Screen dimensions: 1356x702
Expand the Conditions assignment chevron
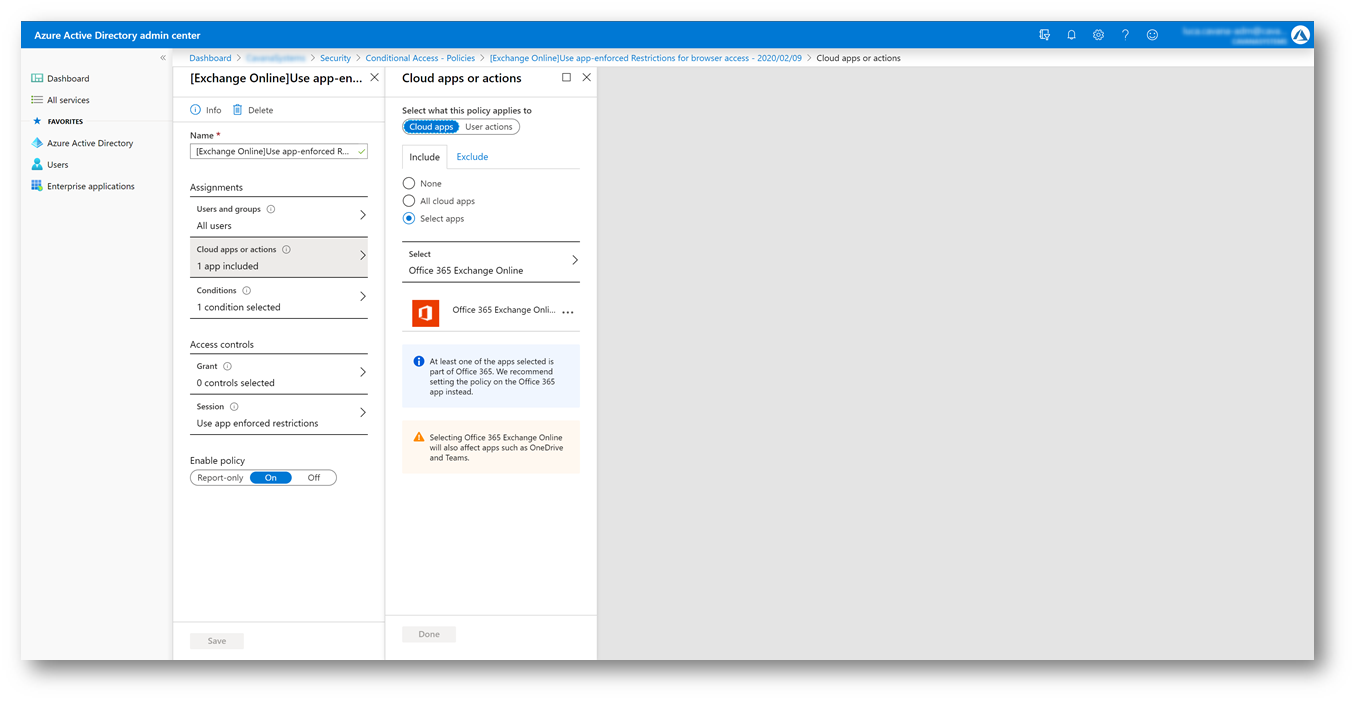pyautogui.click(x=362, y=297)
